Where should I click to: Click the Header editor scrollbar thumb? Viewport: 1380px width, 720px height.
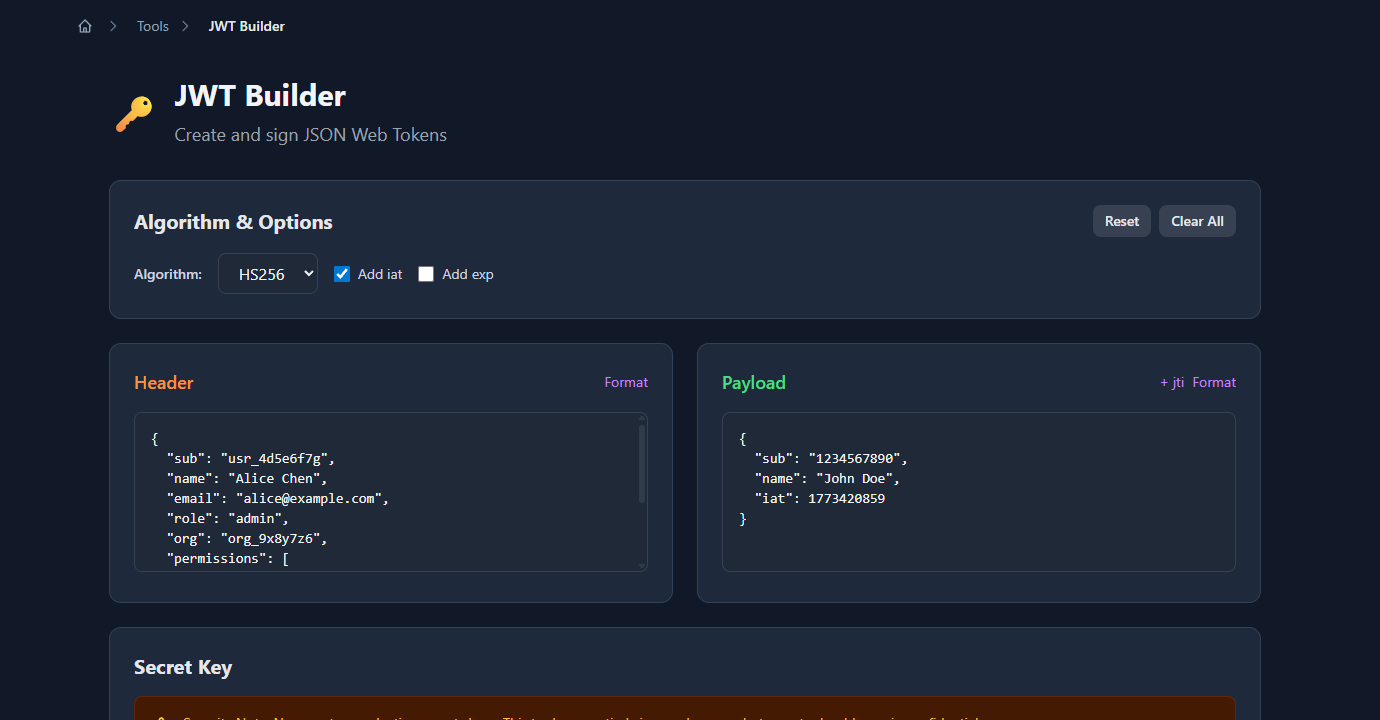[642, 463]
